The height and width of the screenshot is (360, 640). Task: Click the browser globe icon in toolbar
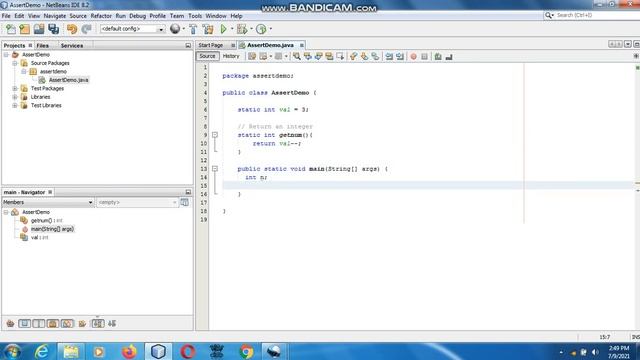(x=175, y=29)
